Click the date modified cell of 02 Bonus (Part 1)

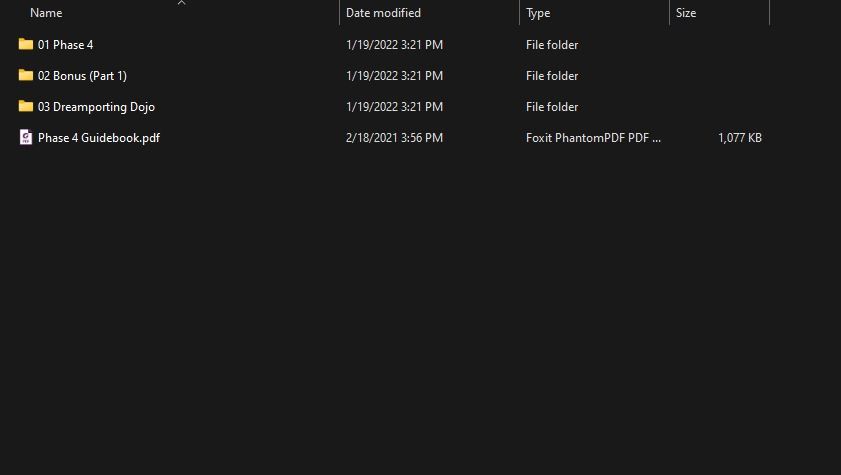394,76
